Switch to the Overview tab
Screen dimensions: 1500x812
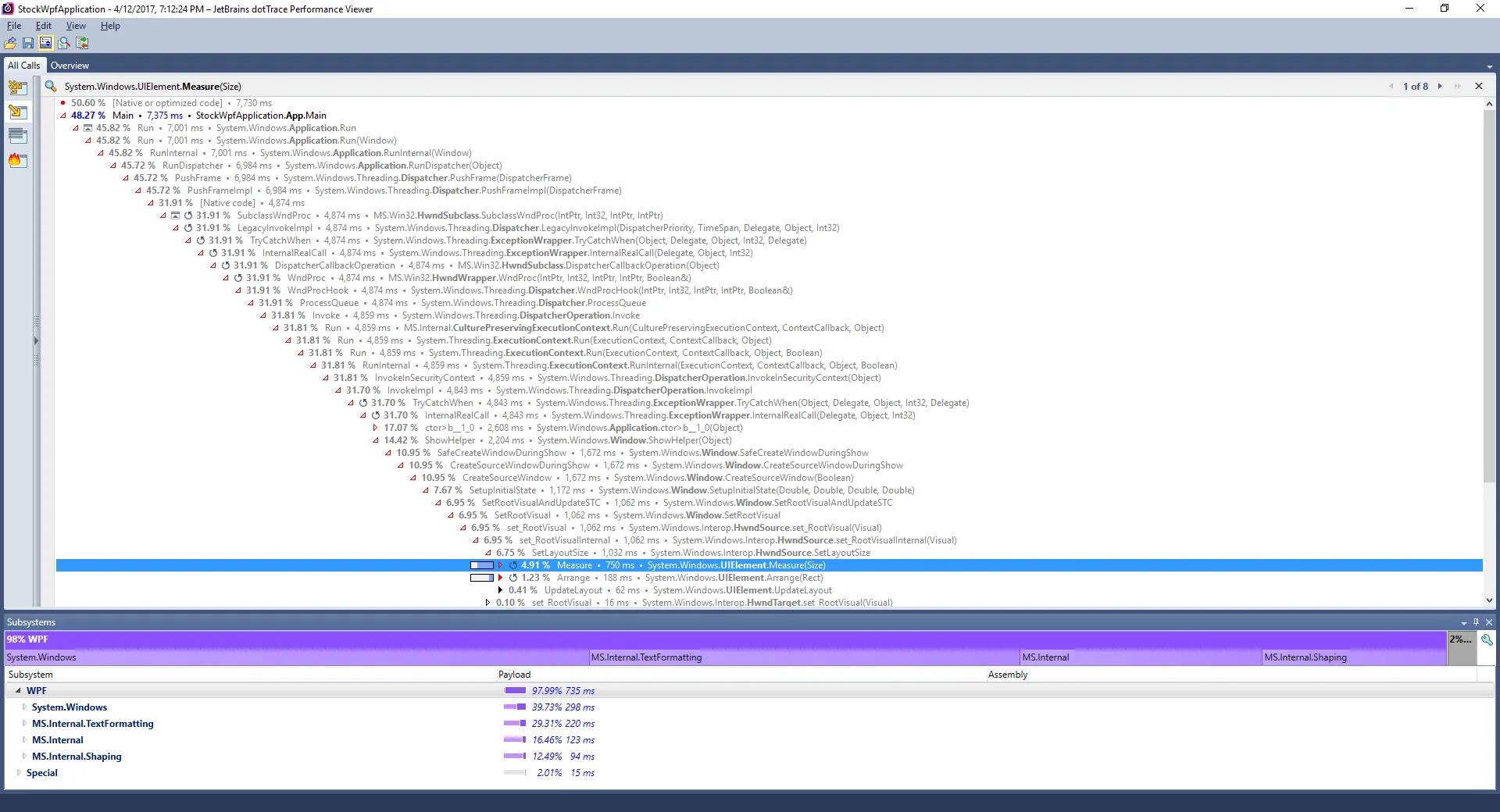70,66
